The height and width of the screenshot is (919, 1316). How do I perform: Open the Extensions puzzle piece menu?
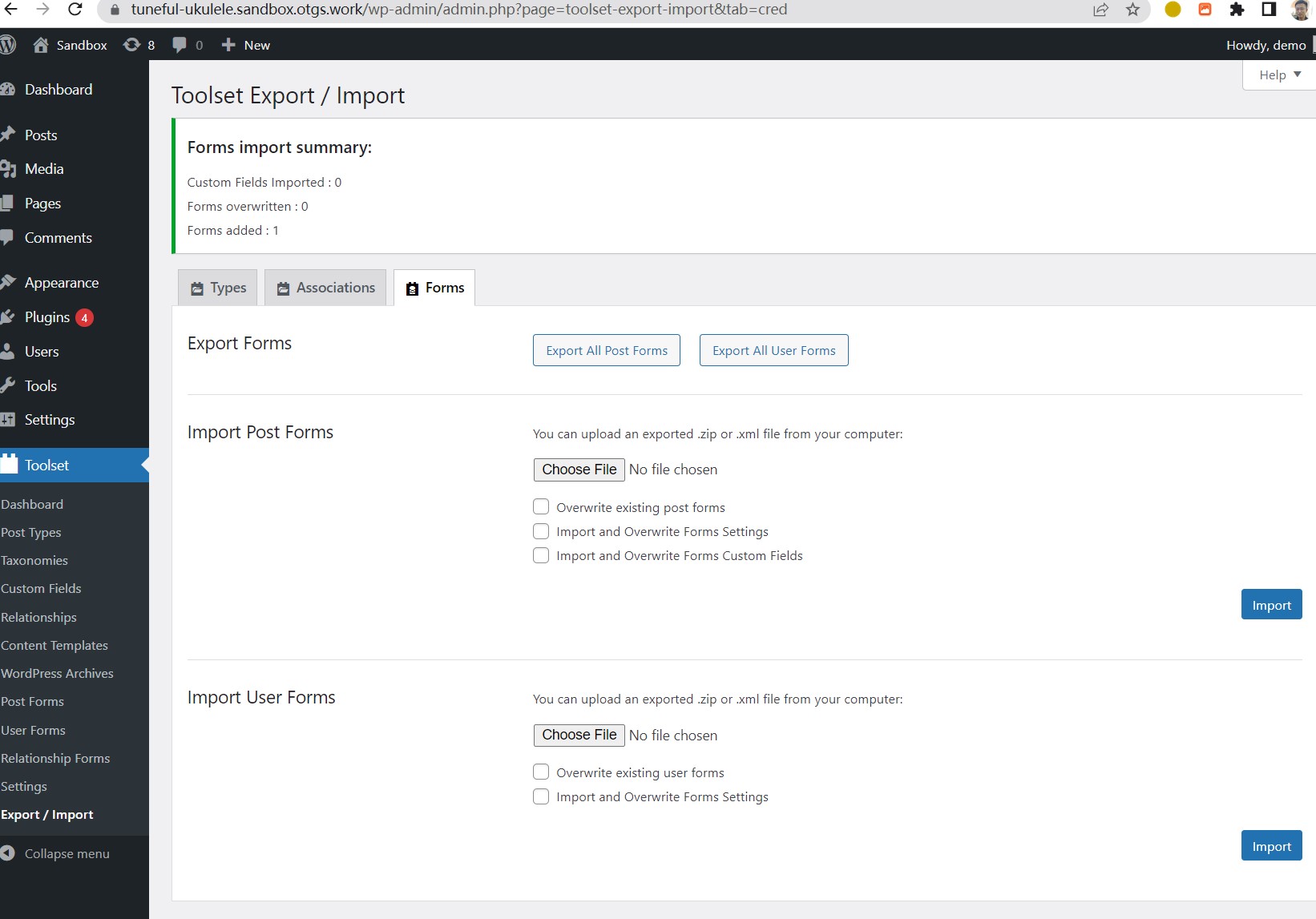point(1237,10)
